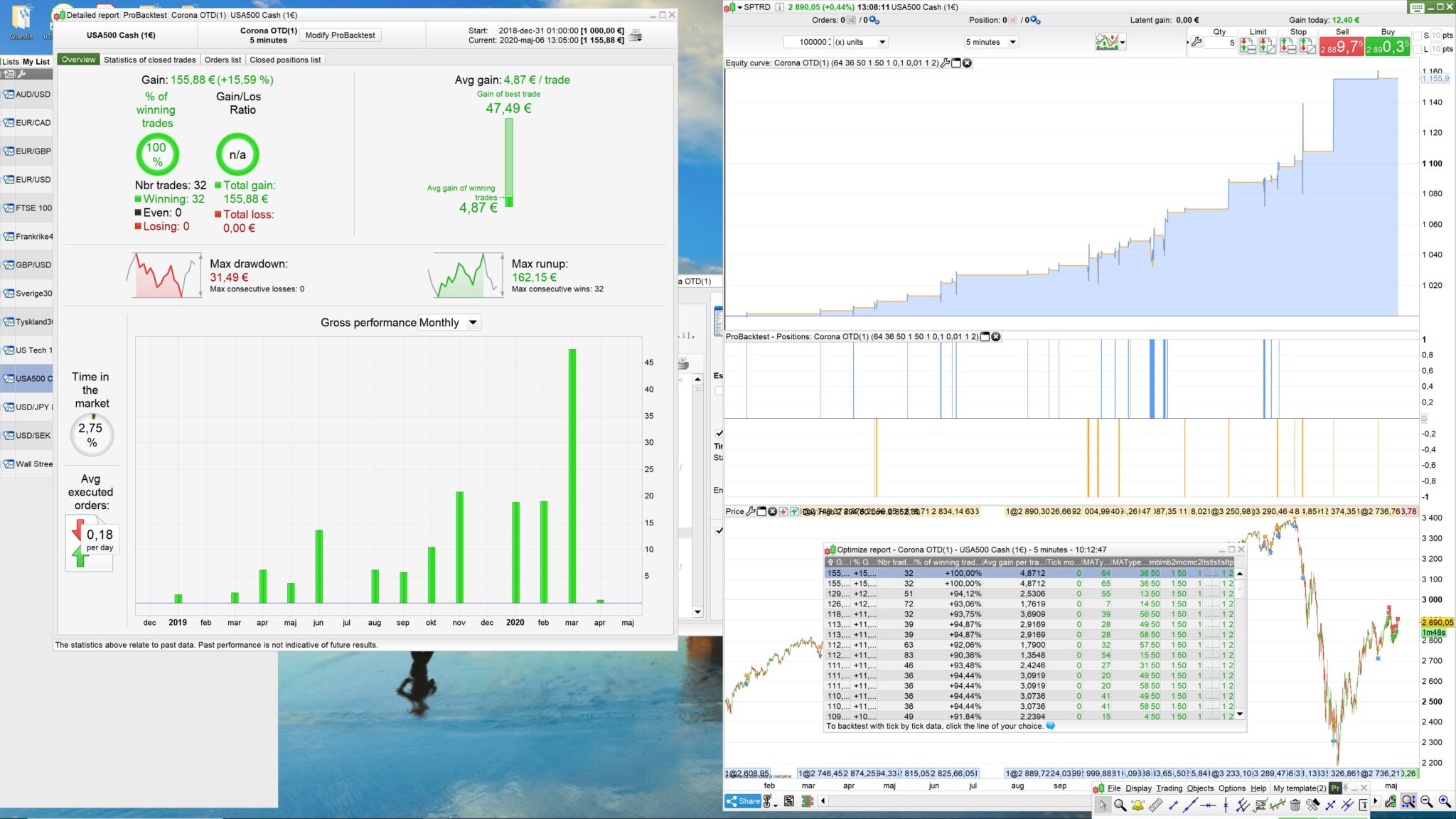Click the red Sell price button
The width and height of the screenshot is (1456, 819).
coord(1341,47)
